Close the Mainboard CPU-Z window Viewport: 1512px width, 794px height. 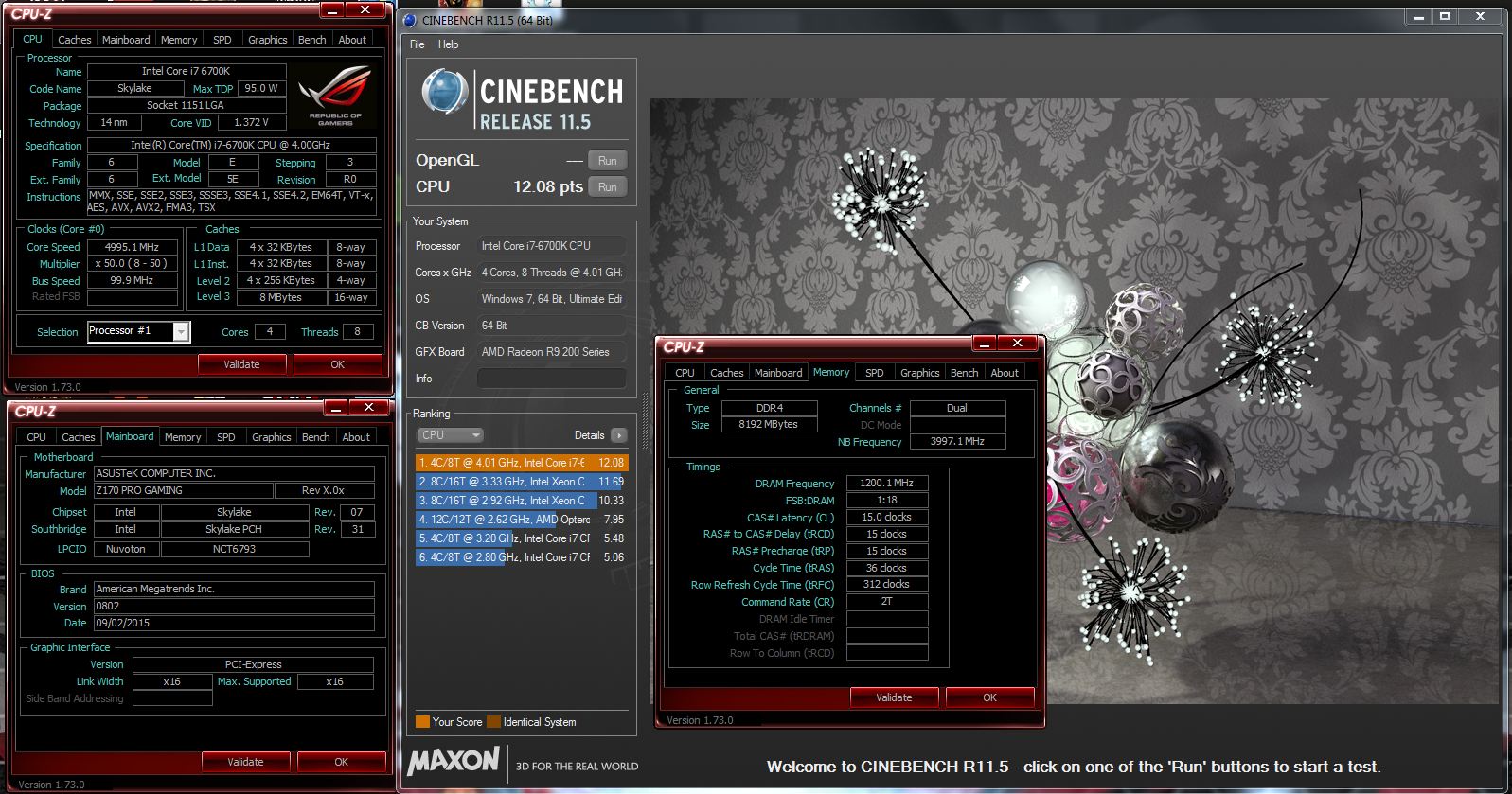click(x=368, y=407)
